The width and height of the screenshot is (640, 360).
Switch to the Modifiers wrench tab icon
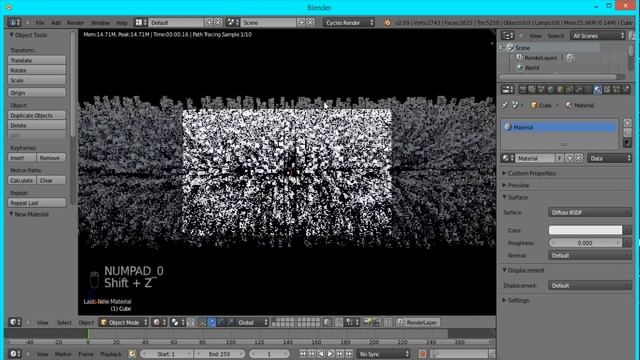[x=579, y=89]
